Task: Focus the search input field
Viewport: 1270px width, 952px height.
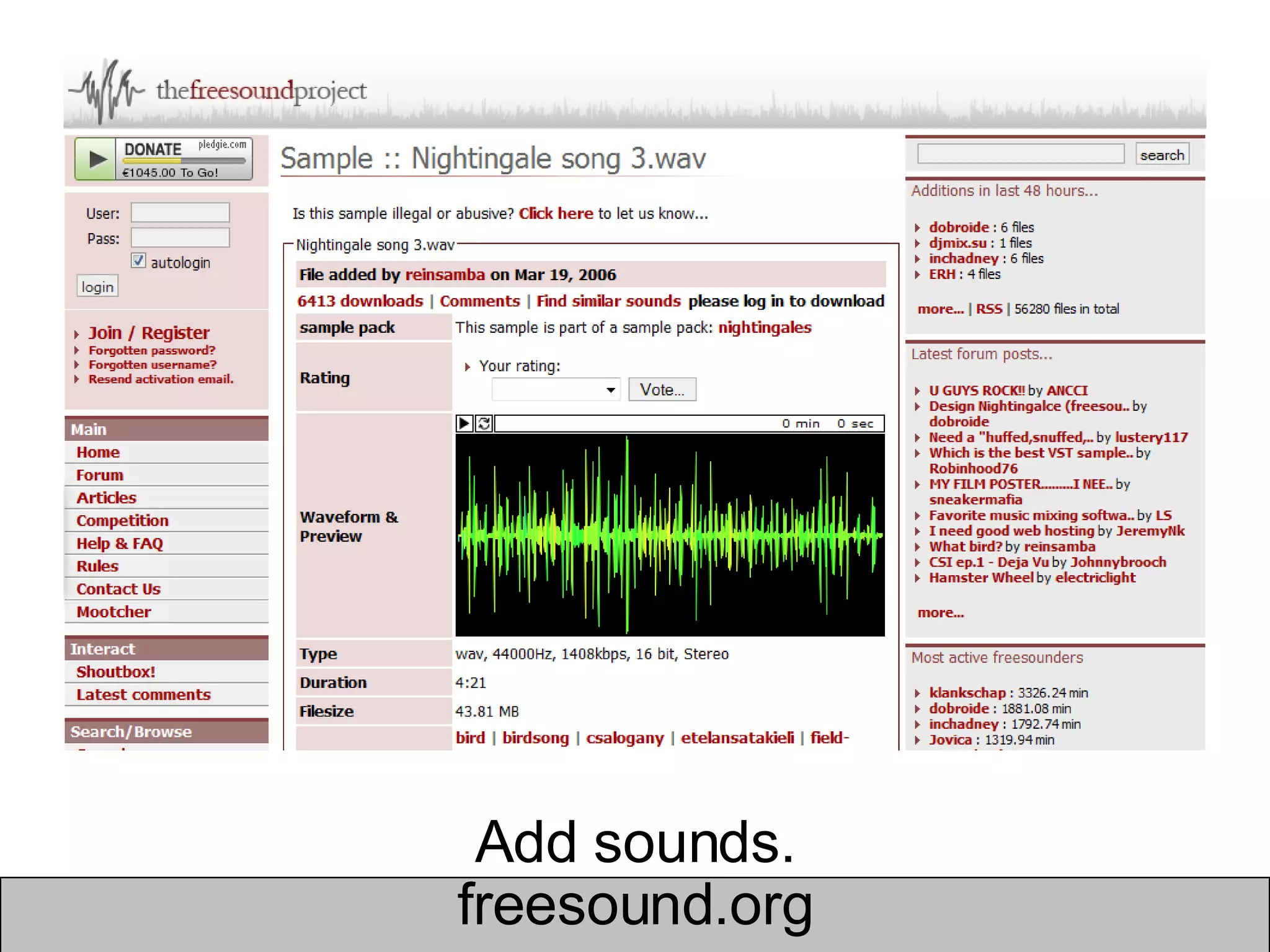Action: 1021,154
